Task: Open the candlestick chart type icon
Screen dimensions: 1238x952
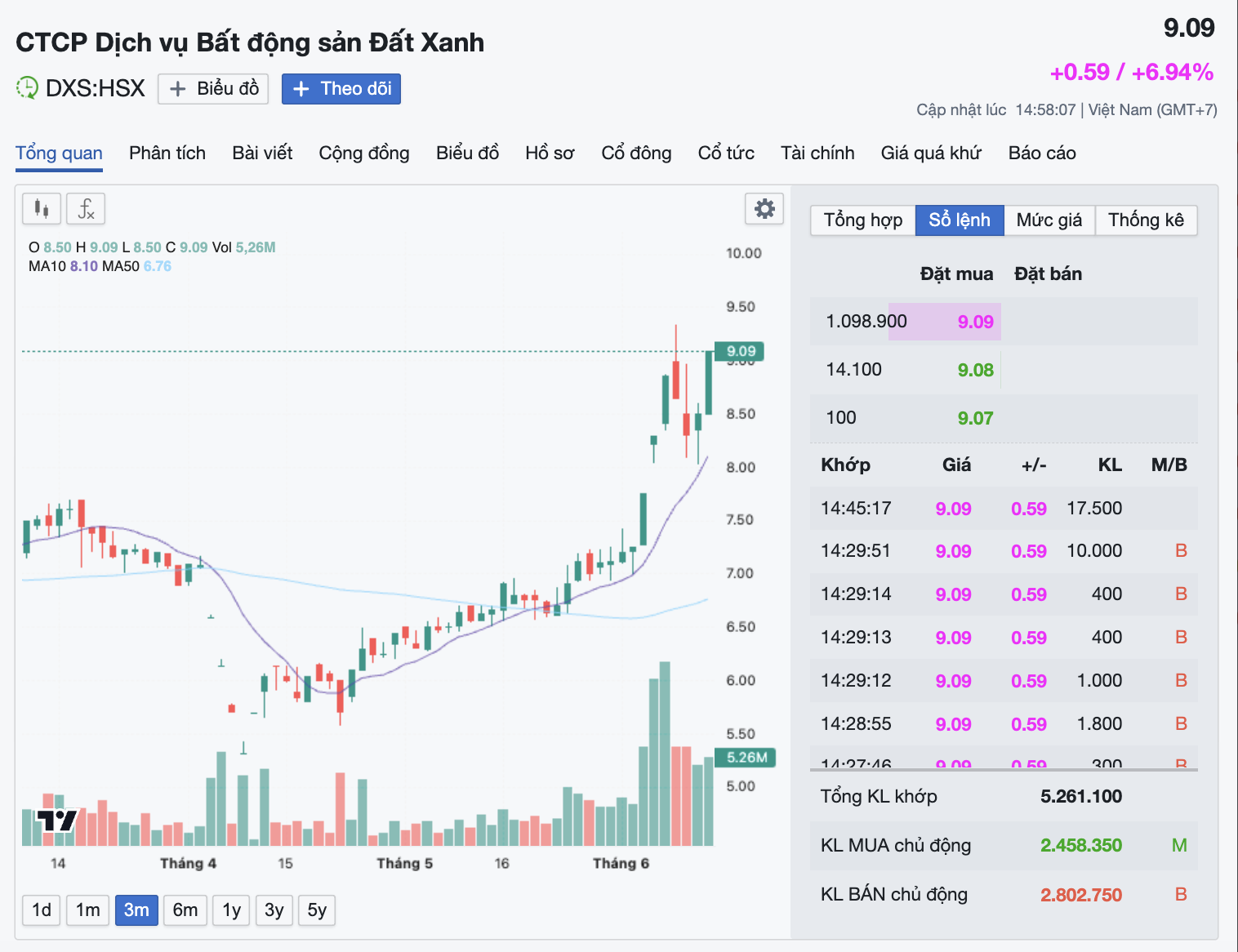Action: pos(42,209)
